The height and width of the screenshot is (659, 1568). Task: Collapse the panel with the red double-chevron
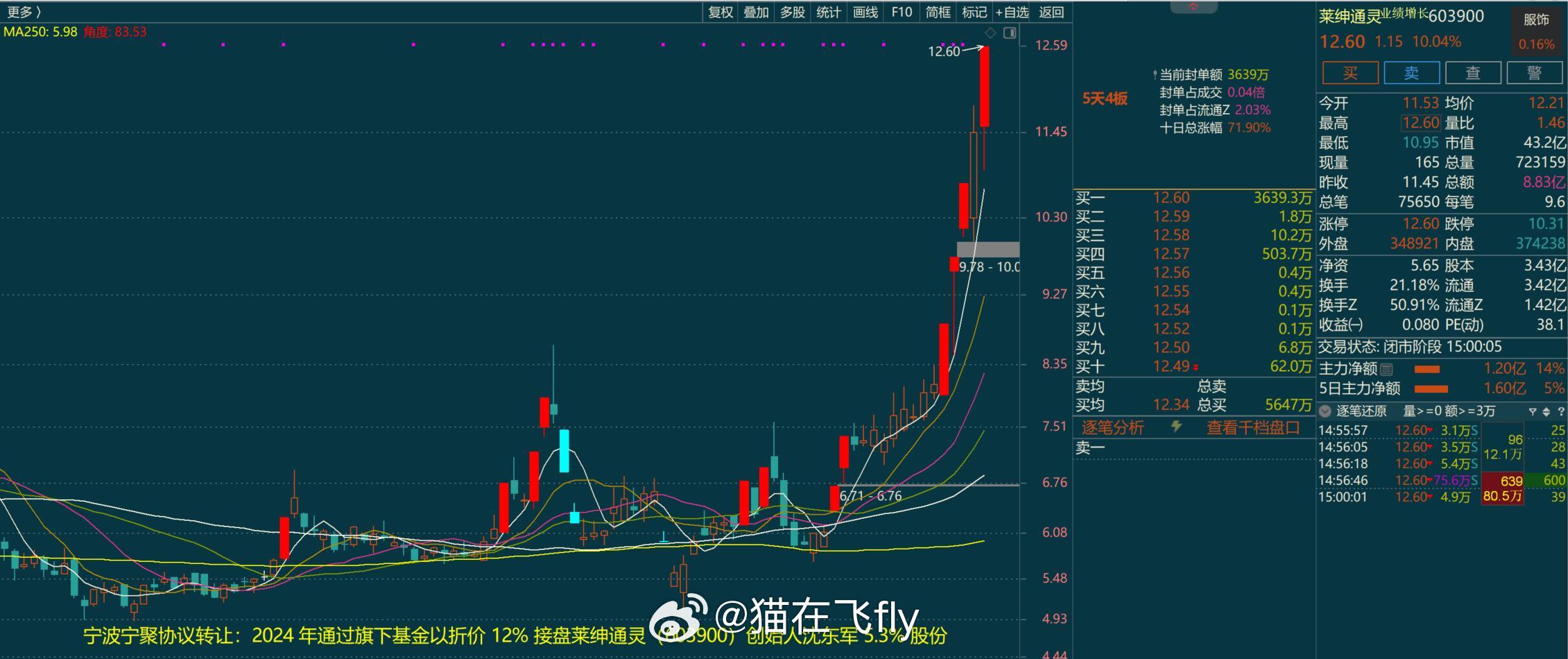pos(1194,7)
